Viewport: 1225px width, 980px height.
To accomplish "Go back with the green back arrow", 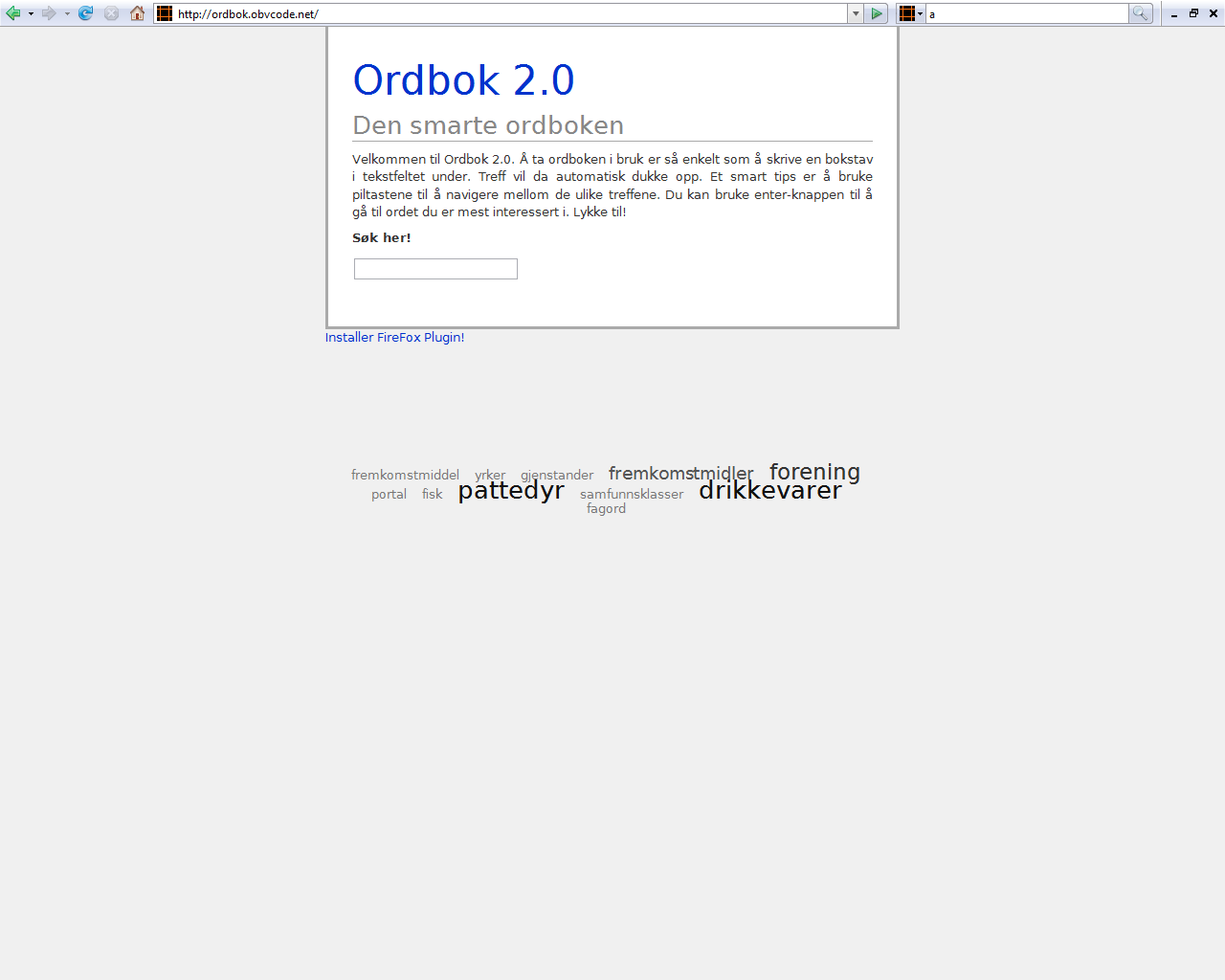I will point(13,13).
